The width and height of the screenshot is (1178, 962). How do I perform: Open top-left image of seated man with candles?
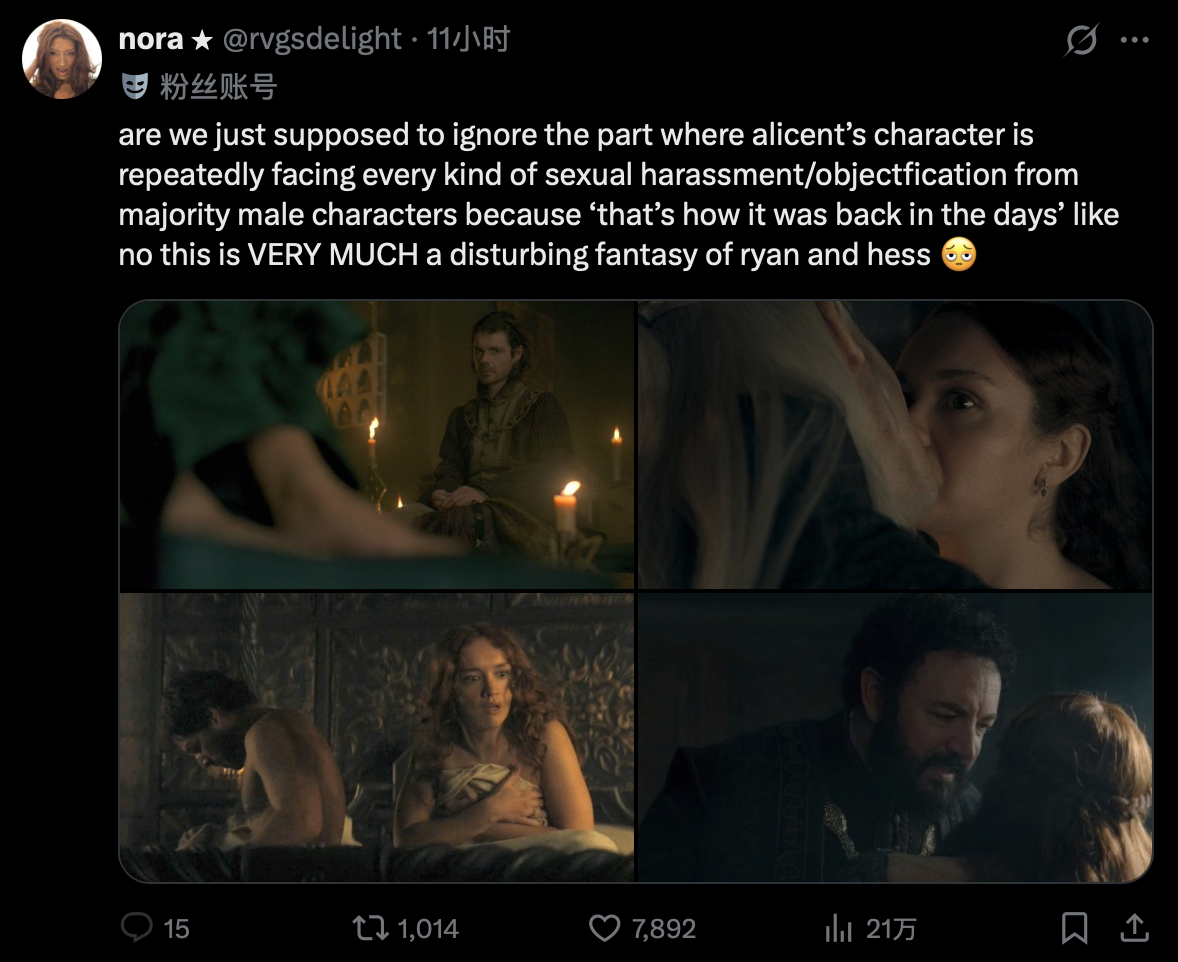(x=376, y=444)
